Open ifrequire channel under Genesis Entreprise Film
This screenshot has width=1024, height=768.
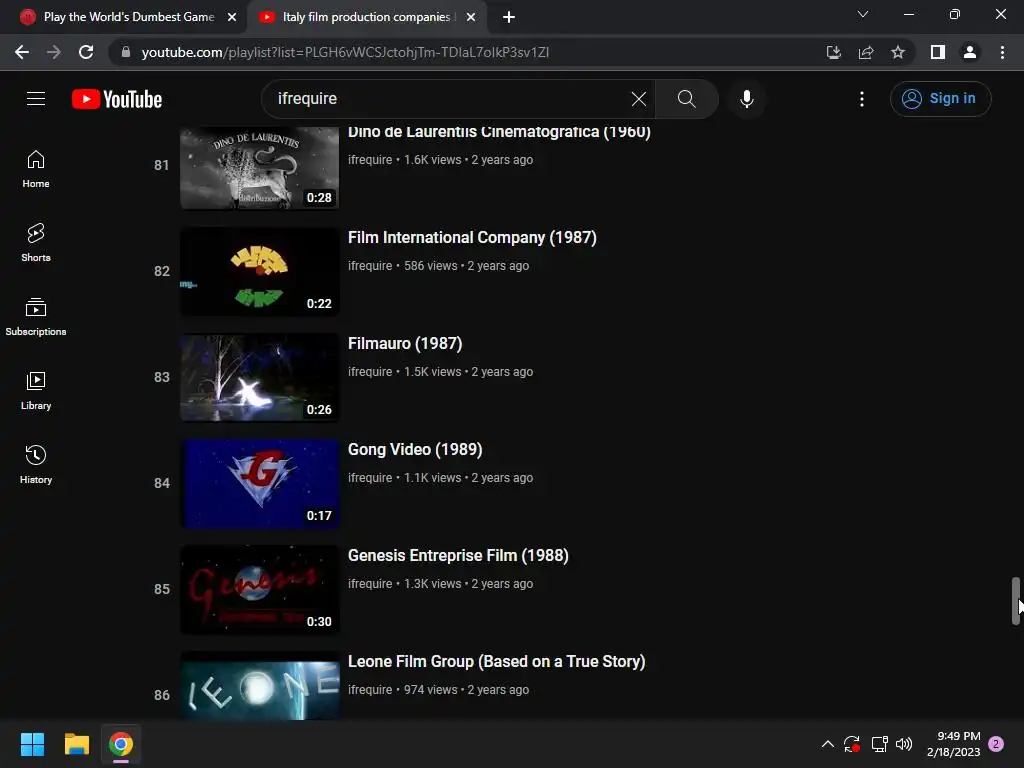[370, 584]
